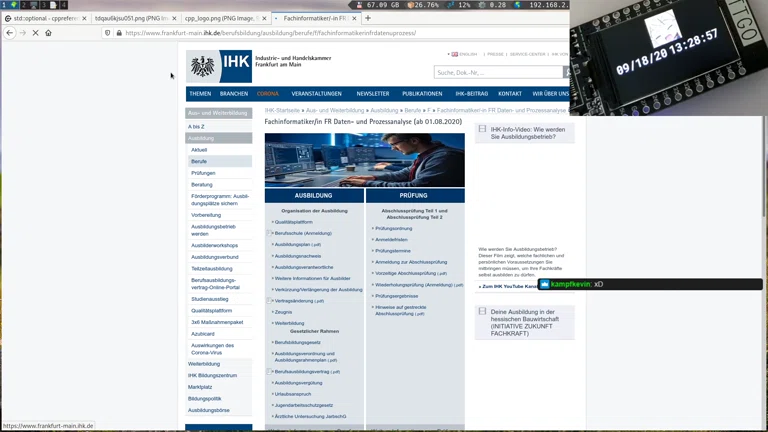The width and height of the screenshot is (768, 432).
Task: Open the VERANSTALTUNGEN menu item
Action: (x=316, y=94)
